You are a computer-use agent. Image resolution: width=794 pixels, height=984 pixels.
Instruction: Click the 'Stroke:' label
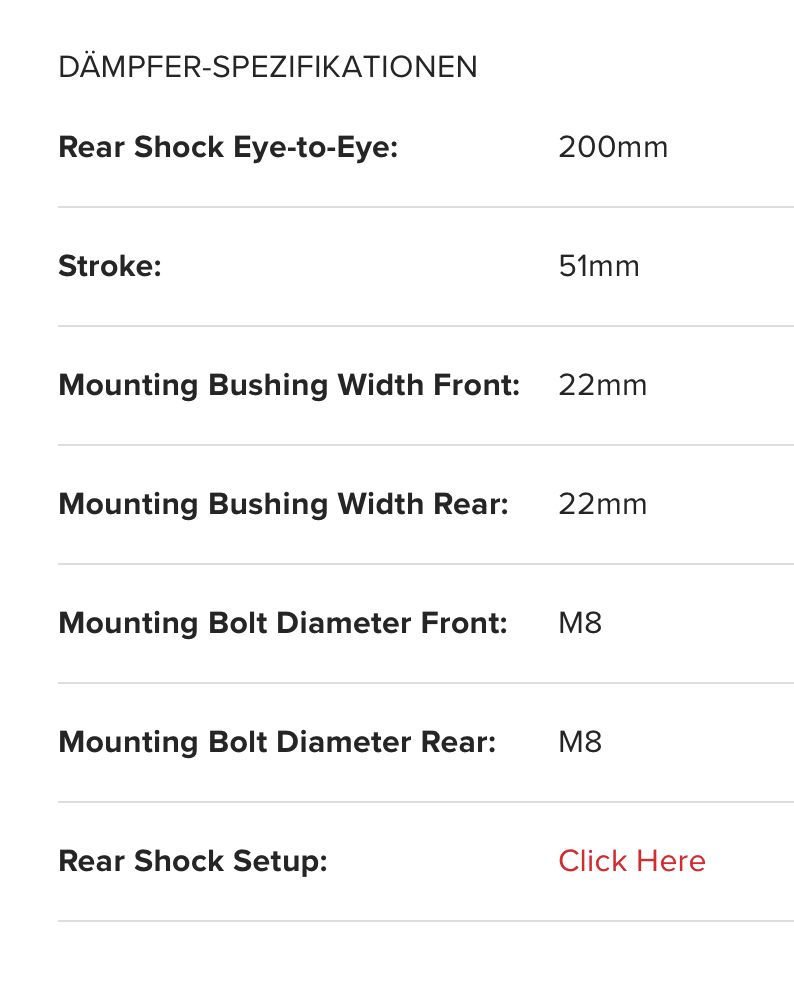[110, 267]
